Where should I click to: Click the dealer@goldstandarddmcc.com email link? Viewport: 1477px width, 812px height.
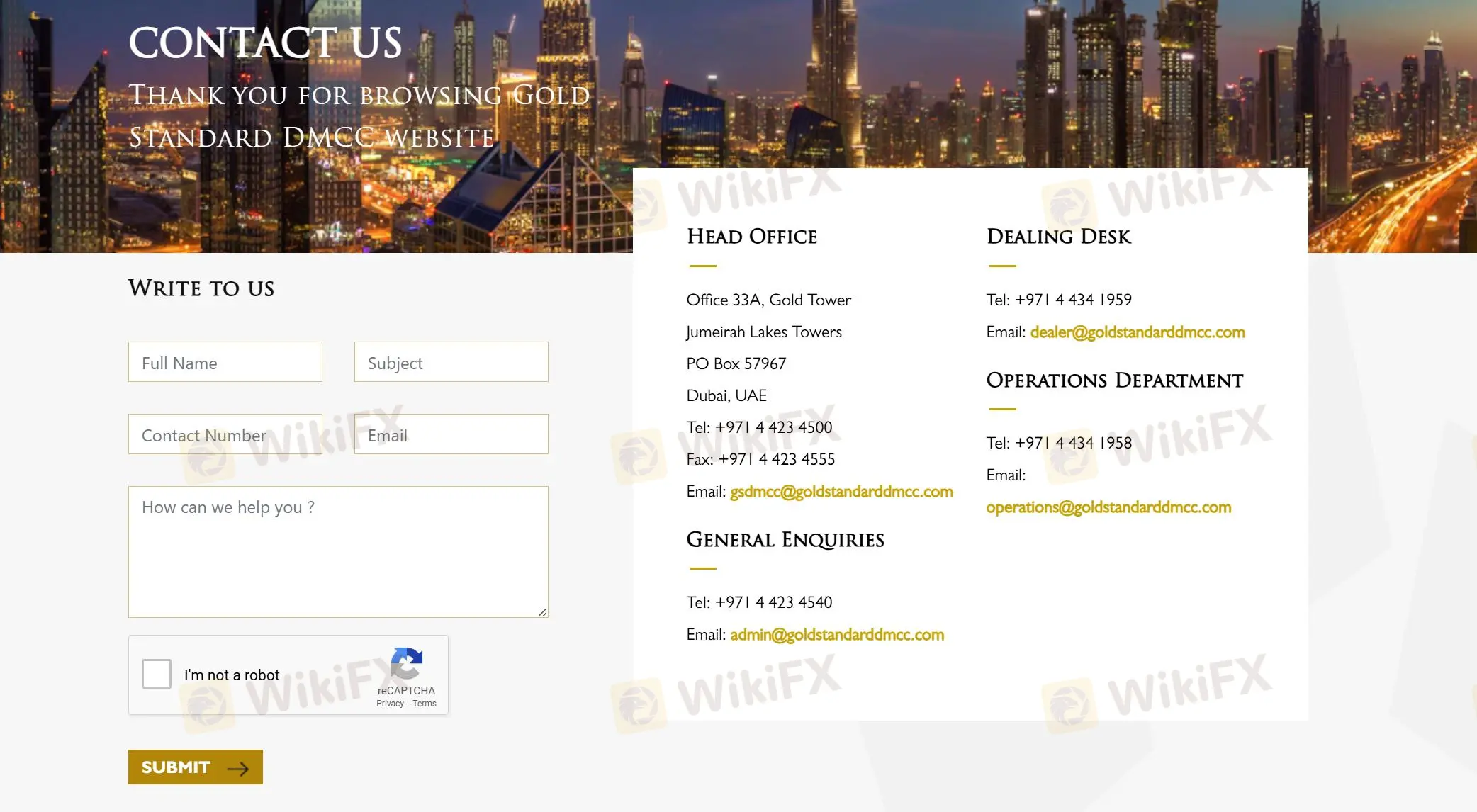tap(1137, 331)
